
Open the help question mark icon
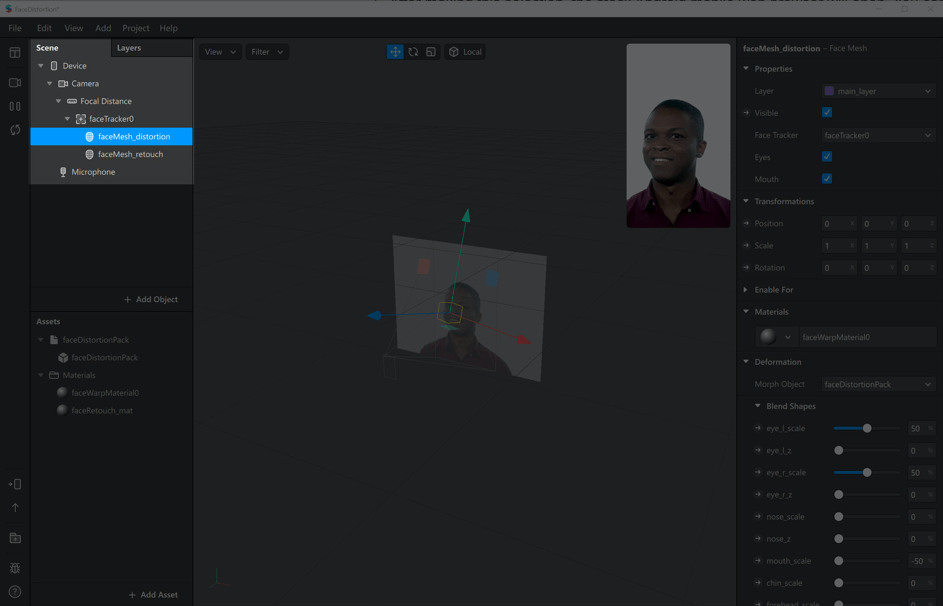tap(15, 592)
